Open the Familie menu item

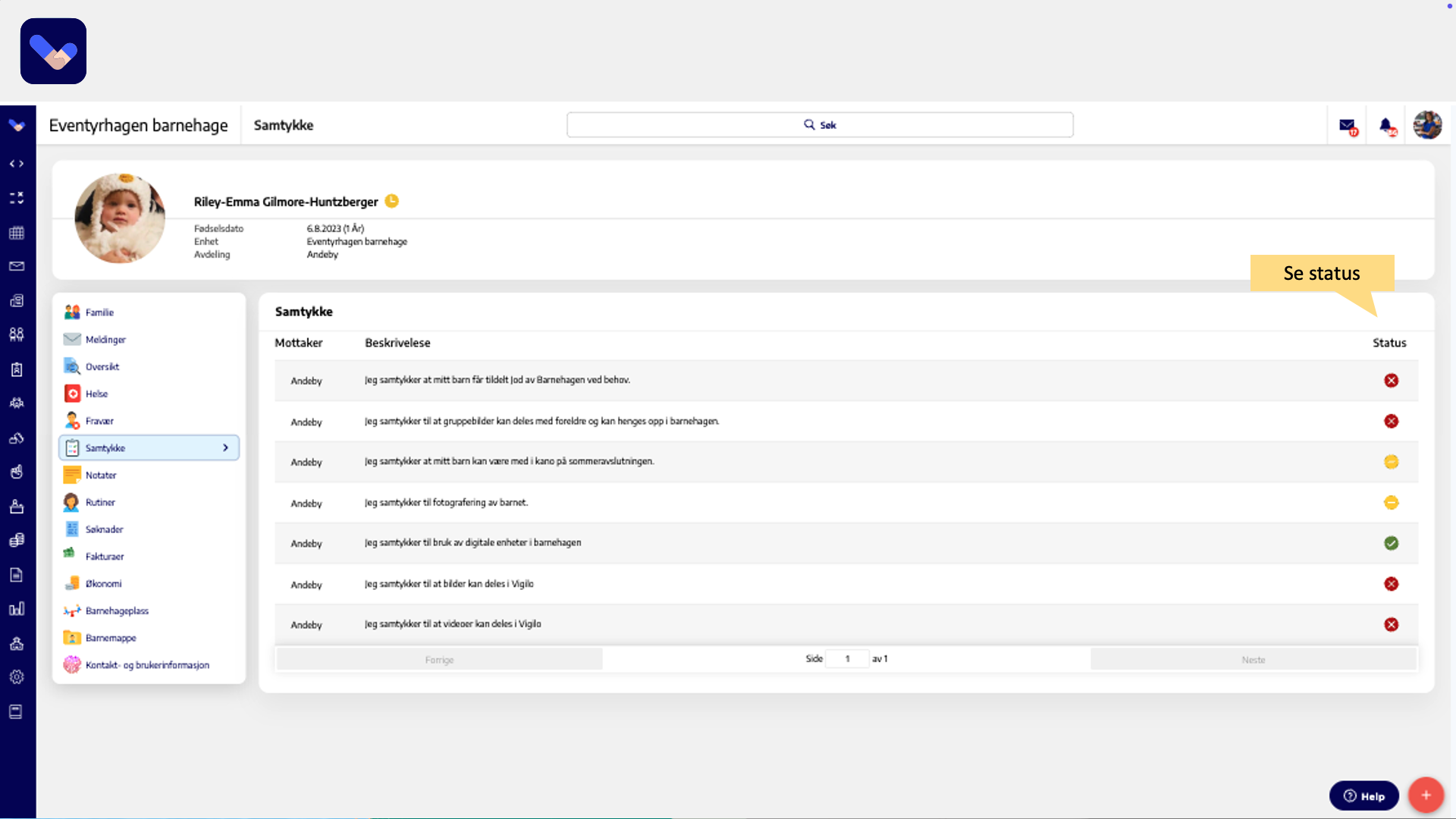click(x=99, y=312)
